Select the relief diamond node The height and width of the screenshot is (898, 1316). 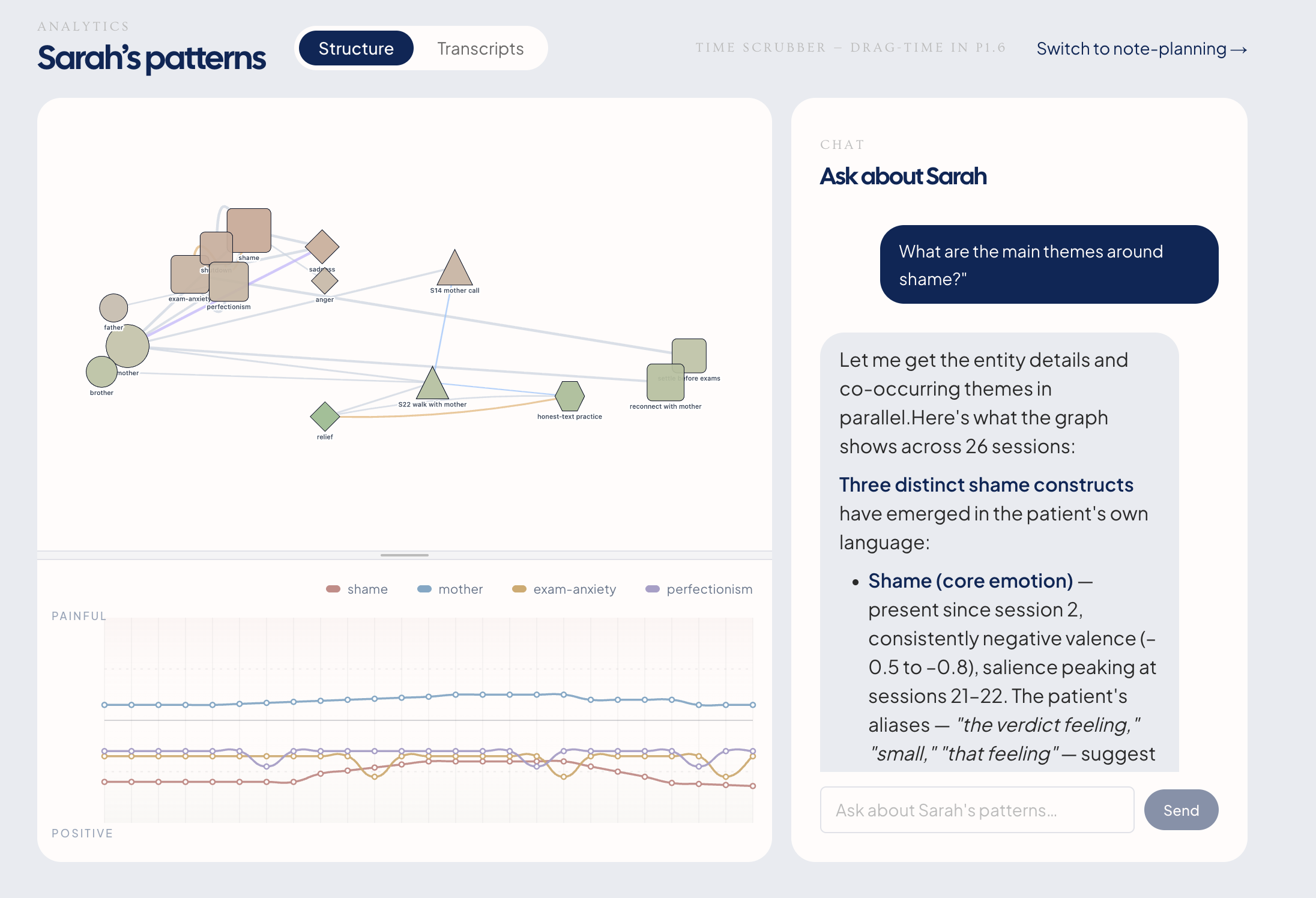[325, 417]
